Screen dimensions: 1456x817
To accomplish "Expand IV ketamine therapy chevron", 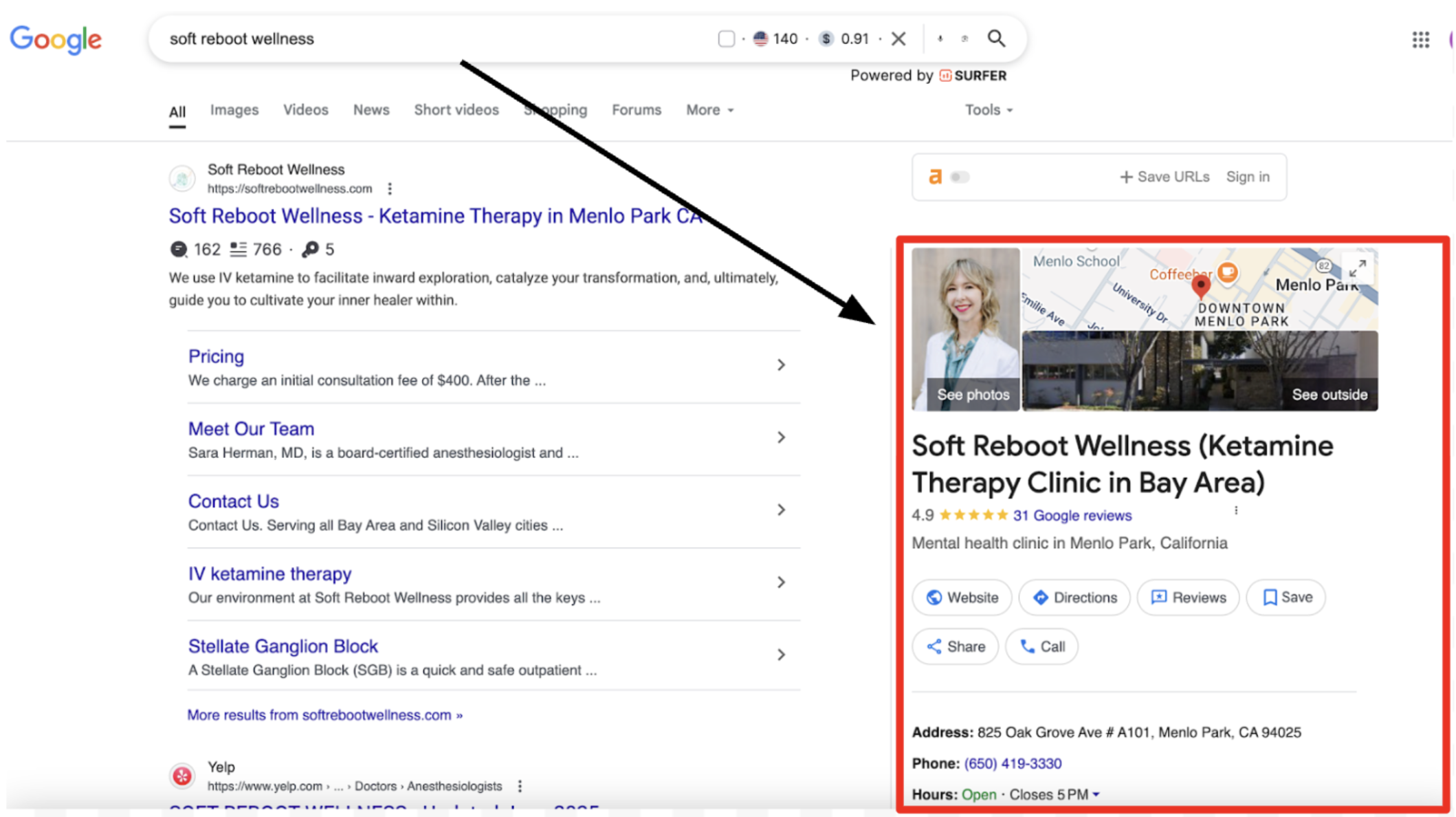I will (x=781, y=582).
